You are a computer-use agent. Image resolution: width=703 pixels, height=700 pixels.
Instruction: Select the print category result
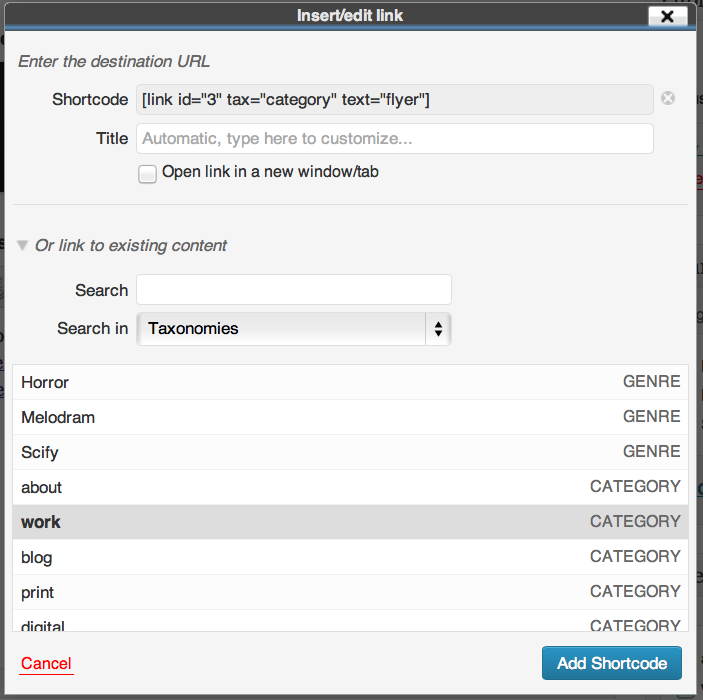[x=350, y=592]
